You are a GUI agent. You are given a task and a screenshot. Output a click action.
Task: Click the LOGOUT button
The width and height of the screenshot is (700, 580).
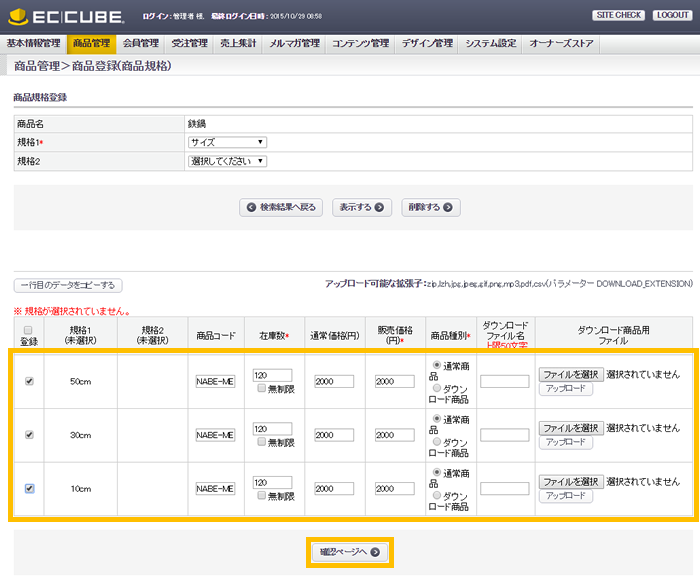(x=672, y=16)
